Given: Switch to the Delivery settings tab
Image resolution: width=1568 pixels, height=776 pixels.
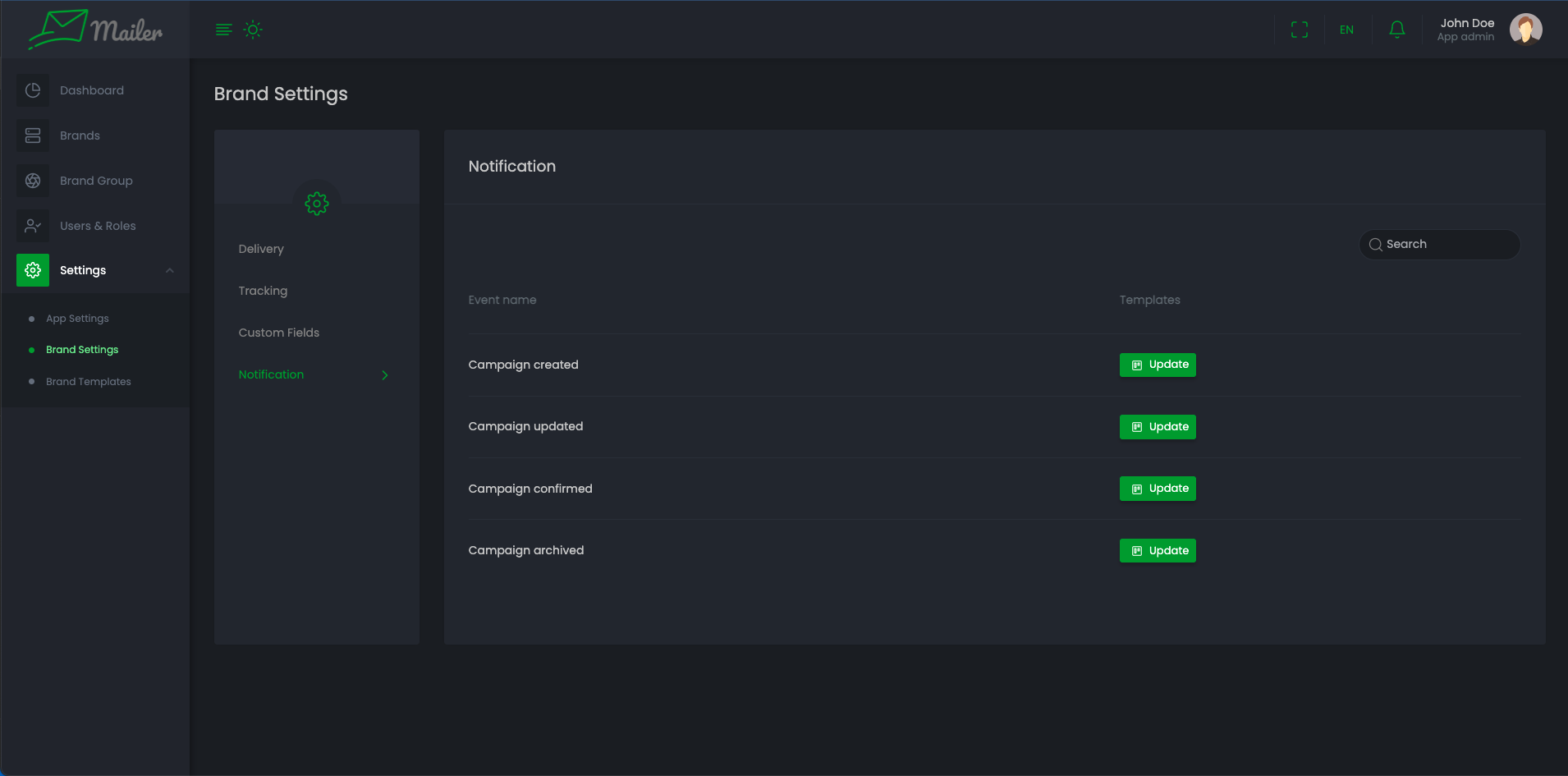Looking at the screenshot, I should point(261,249).
